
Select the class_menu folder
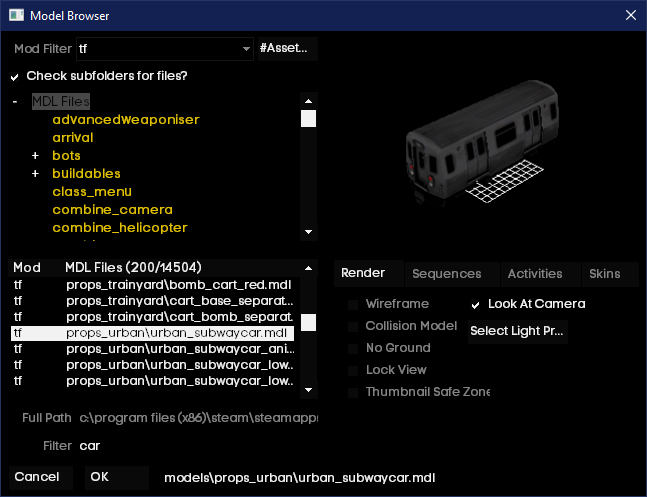[x=92, y=192]
